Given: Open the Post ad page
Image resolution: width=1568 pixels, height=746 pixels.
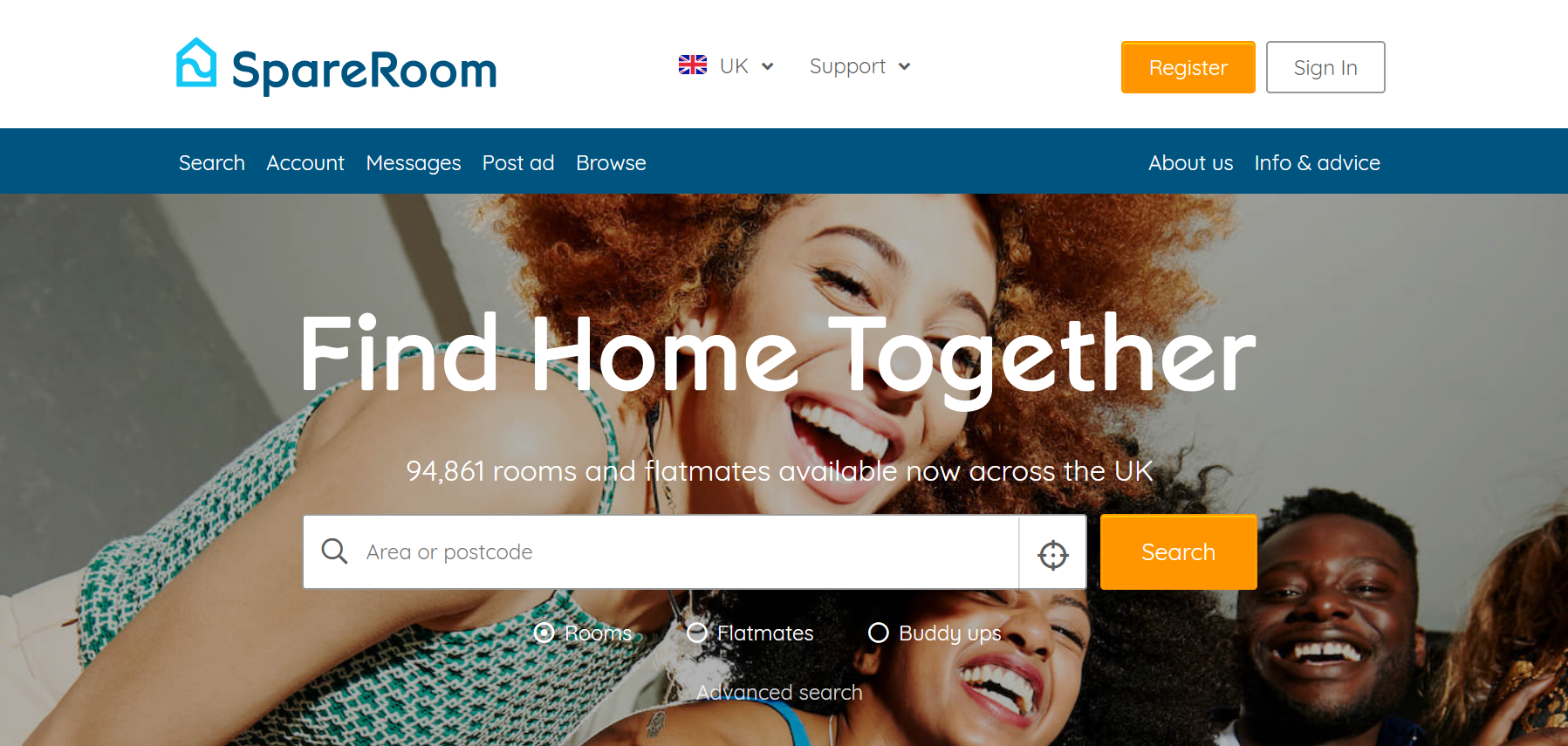Looking at the screenshot, I should pos(518,163).
